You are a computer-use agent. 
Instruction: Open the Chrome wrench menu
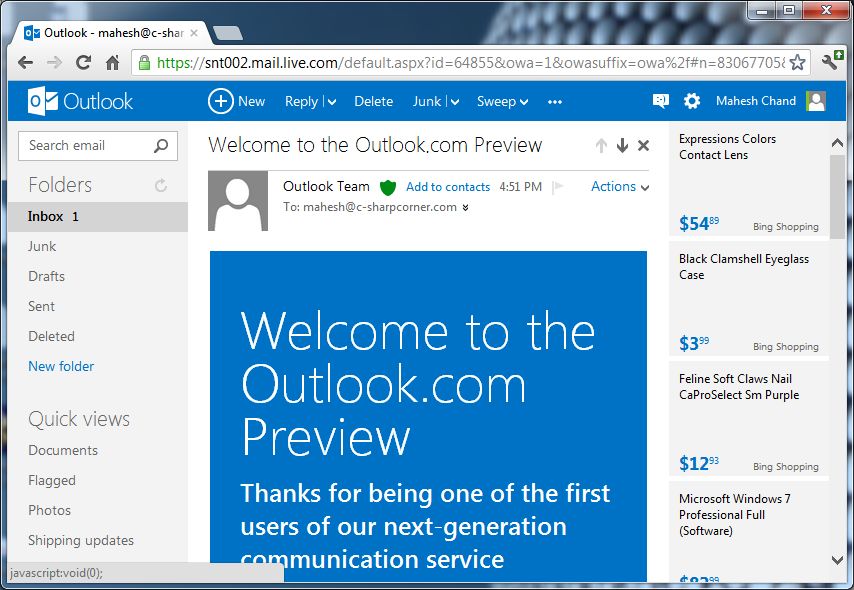pos(832,60)
